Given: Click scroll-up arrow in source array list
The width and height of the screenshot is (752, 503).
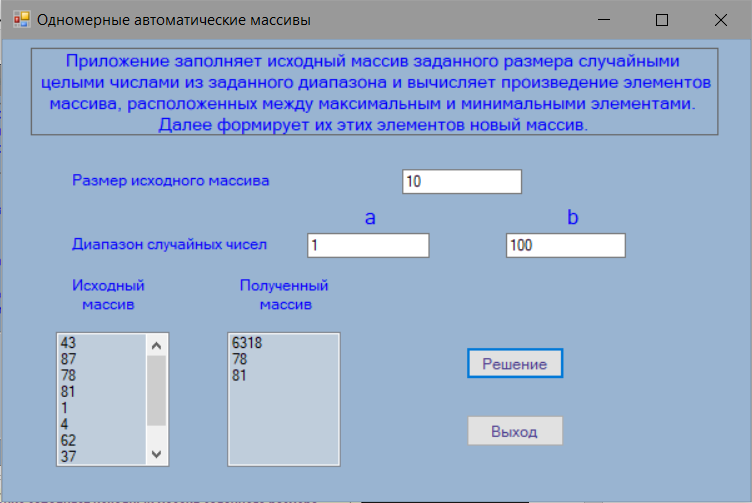Looking at the screenshot, I should point(156,345).
